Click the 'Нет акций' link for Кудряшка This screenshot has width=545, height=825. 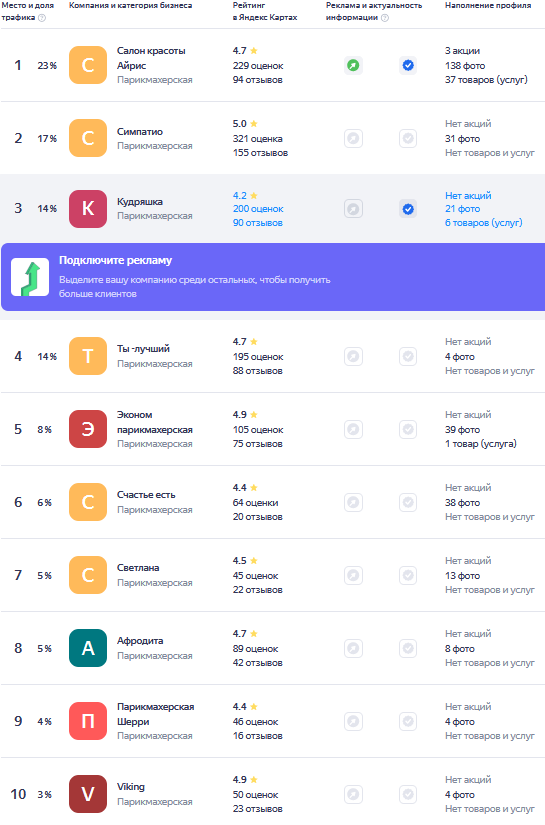pyautogui.click(x=468, y=196)
